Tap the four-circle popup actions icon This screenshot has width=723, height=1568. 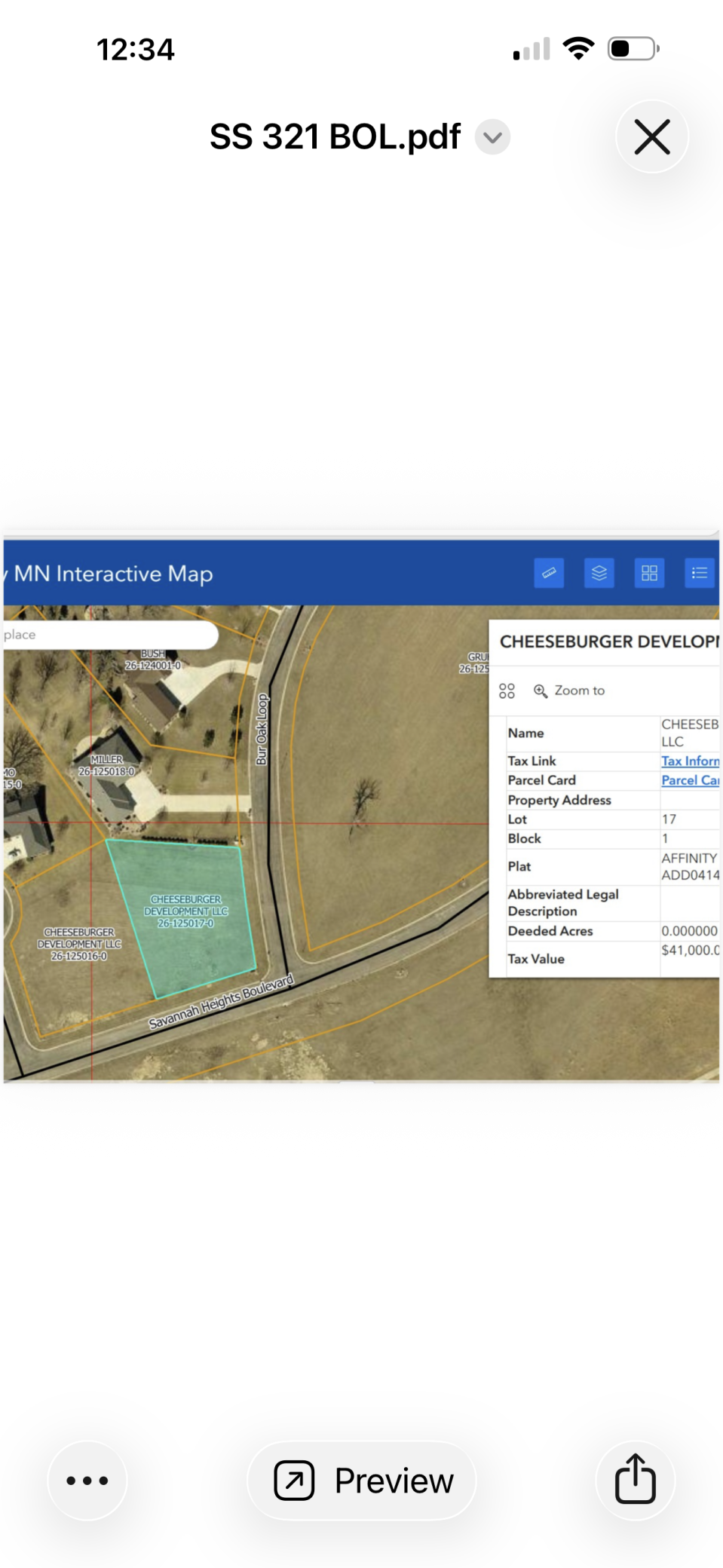(x=507, y=691)
